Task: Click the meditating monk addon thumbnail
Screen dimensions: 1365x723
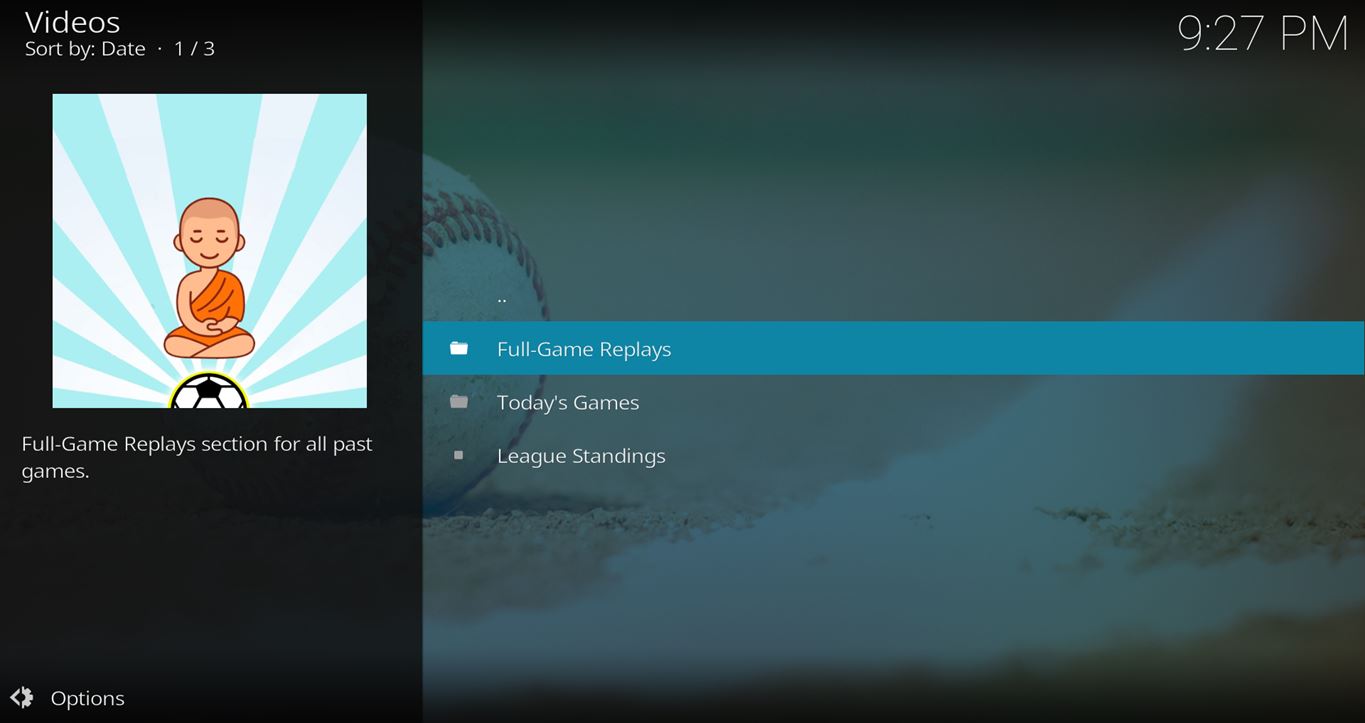Action: click(210, 251)
